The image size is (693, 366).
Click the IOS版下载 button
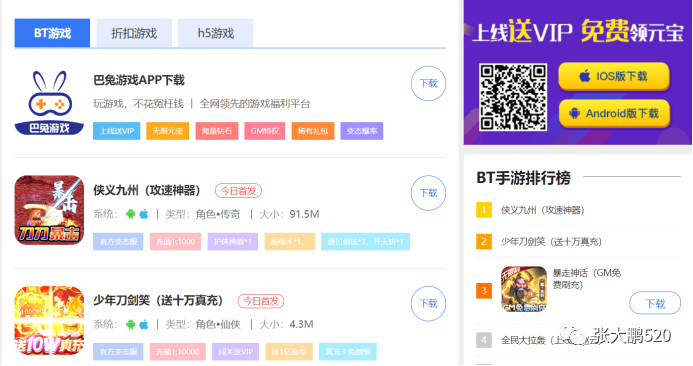614,76
